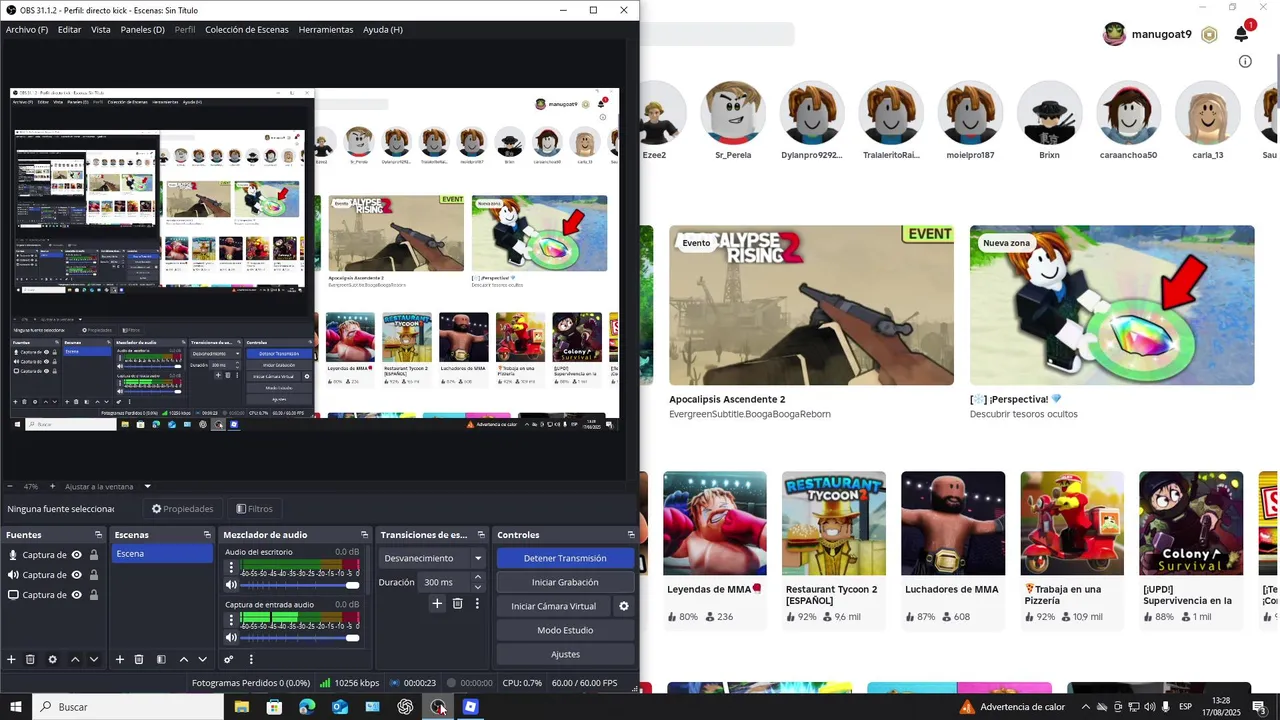The width and height of the screenshot is (1280, 720).
Task: Click Iniciar Cámara Virtual button
Action: (x=553, y=606)
